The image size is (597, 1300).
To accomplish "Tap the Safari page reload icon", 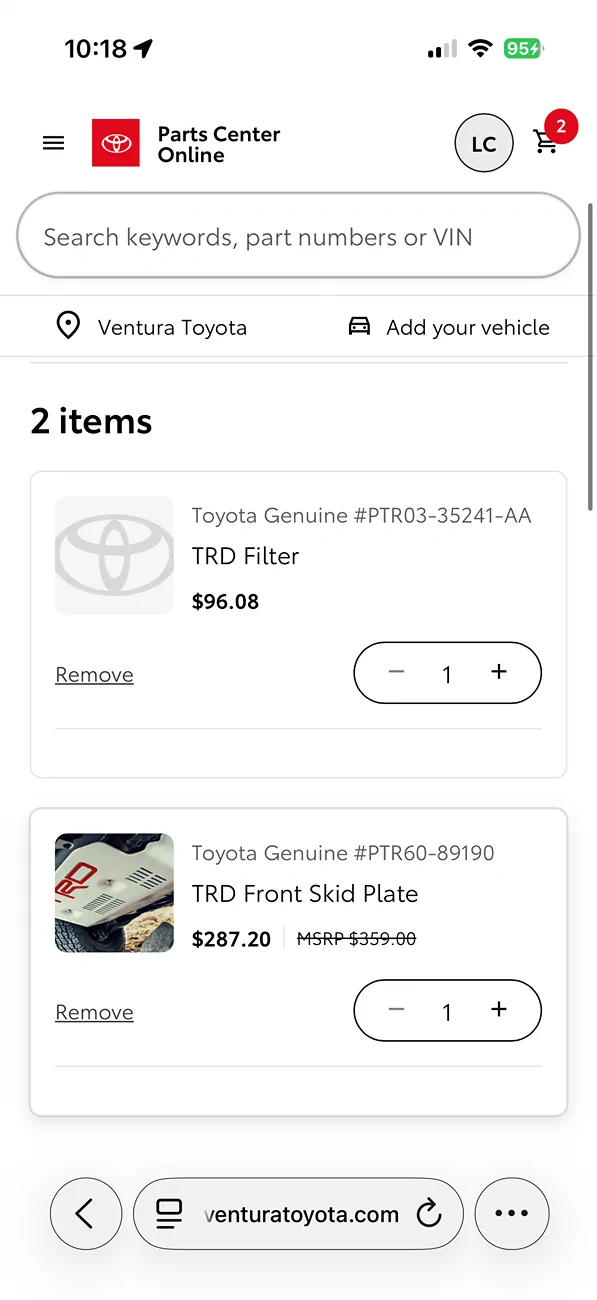I will (x=430, y=1214).
